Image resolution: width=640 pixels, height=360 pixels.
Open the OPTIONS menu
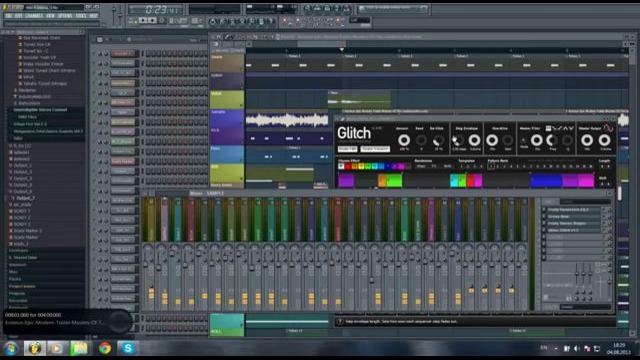click(x=65, y=16)
